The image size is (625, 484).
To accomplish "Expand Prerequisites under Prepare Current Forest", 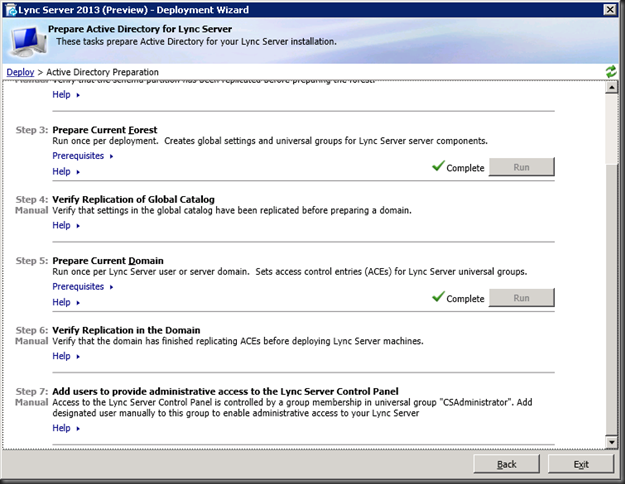I will pyautogui.click(x=83, y=156).
